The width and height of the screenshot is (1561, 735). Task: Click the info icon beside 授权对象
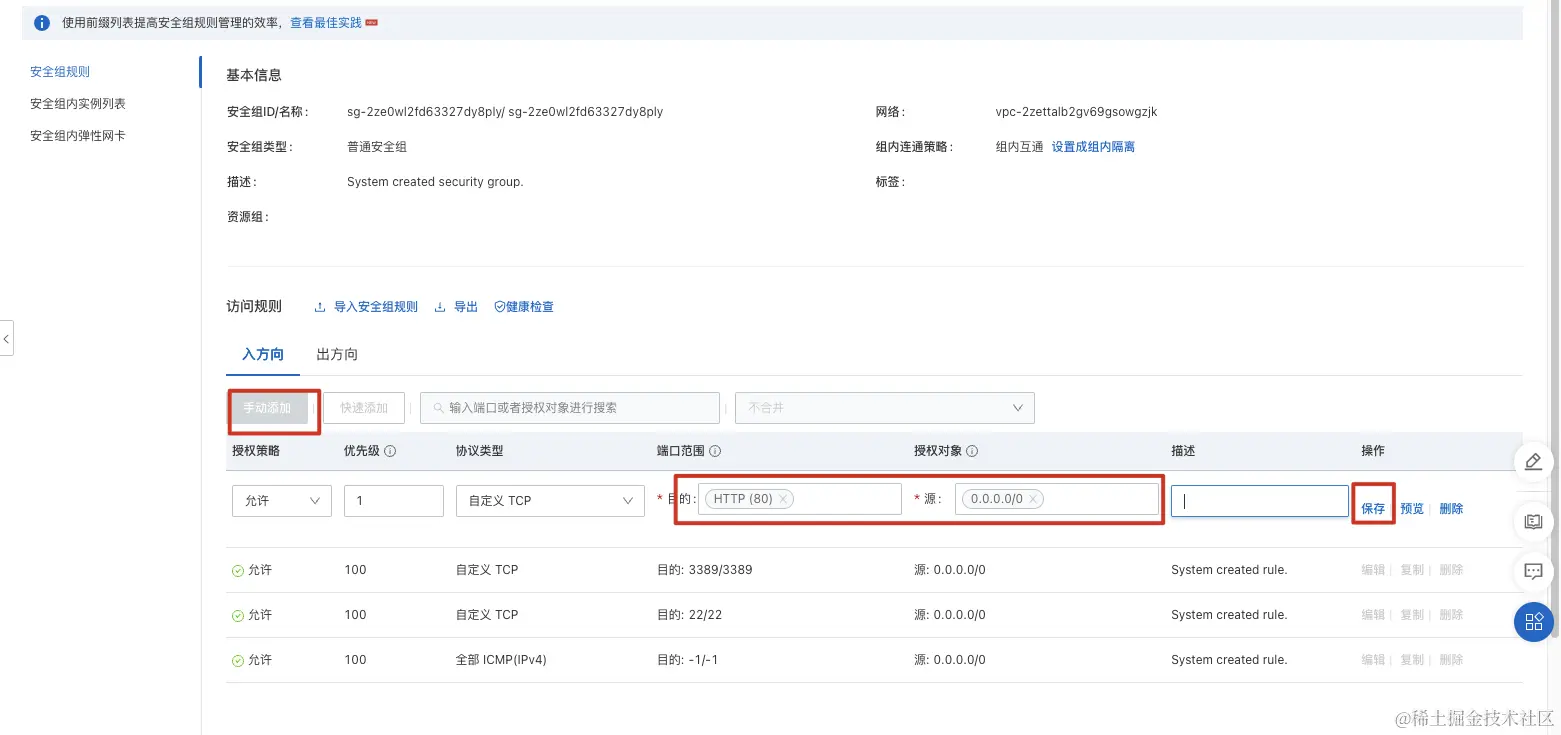pos(971,451)
